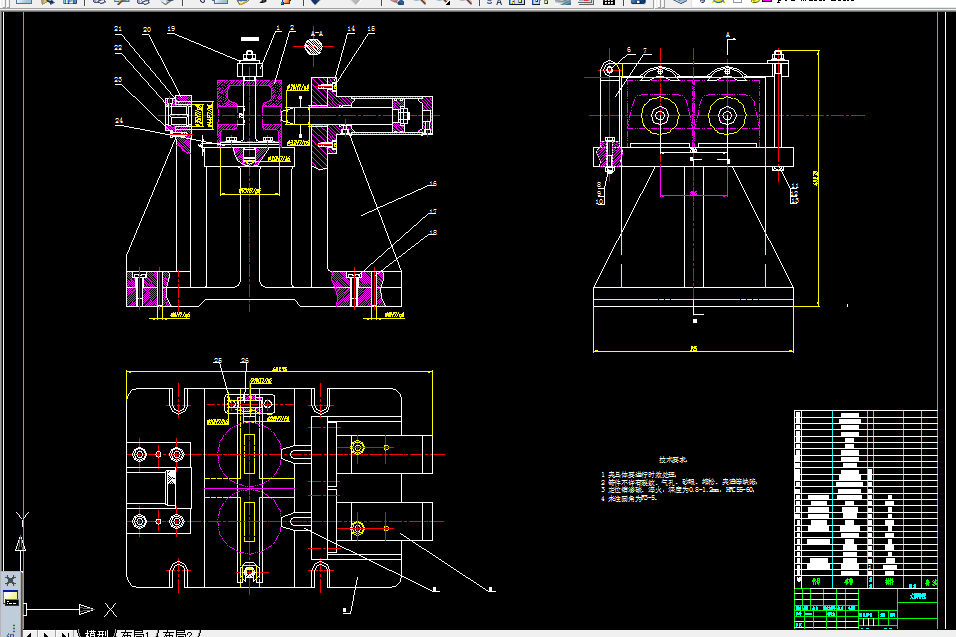Image resolution: width=956 pixels, height=637 pixels.
Task: Click part balloon number 16
Action: [433, 183]
